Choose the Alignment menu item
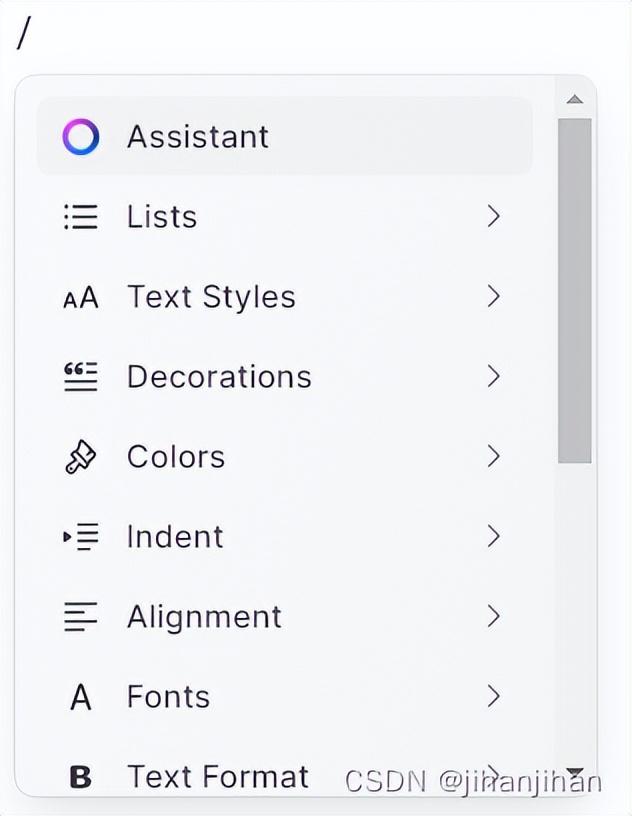This screenshot has width=632, height=816. (x=204, y=617)
